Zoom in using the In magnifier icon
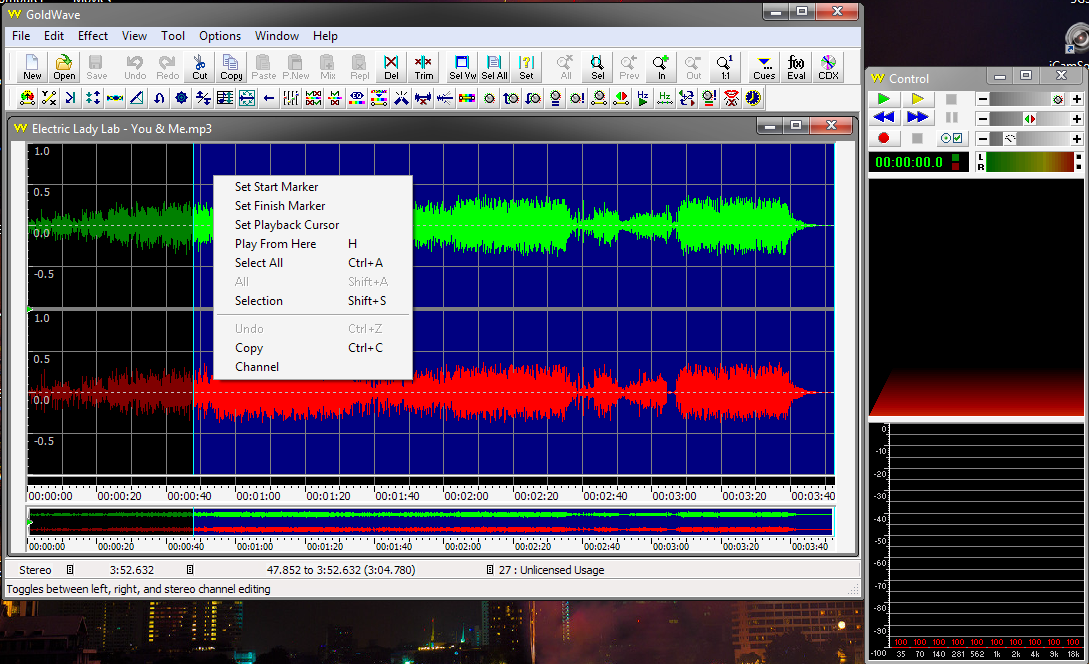The image size is (1089, 664). pyautogui.click(x=661, y=67)
